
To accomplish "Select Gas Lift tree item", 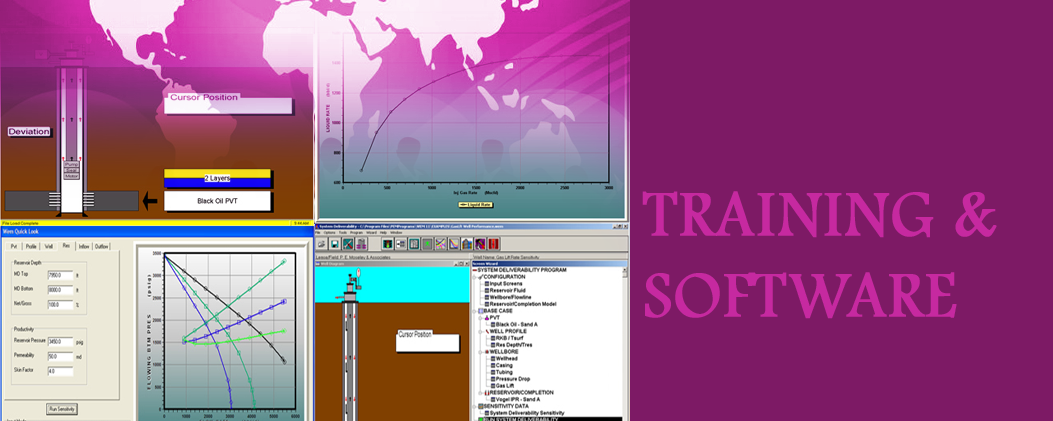I will 505,385.
